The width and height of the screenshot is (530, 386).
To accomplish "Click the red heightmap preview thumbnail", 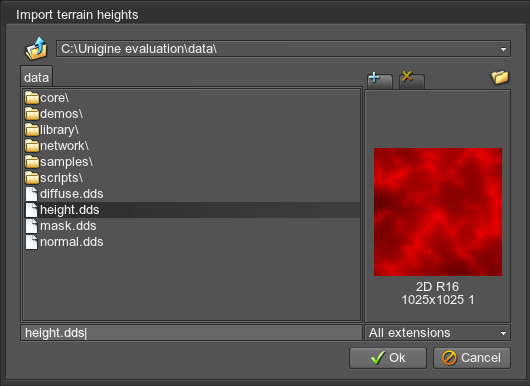I will [438, 212].
